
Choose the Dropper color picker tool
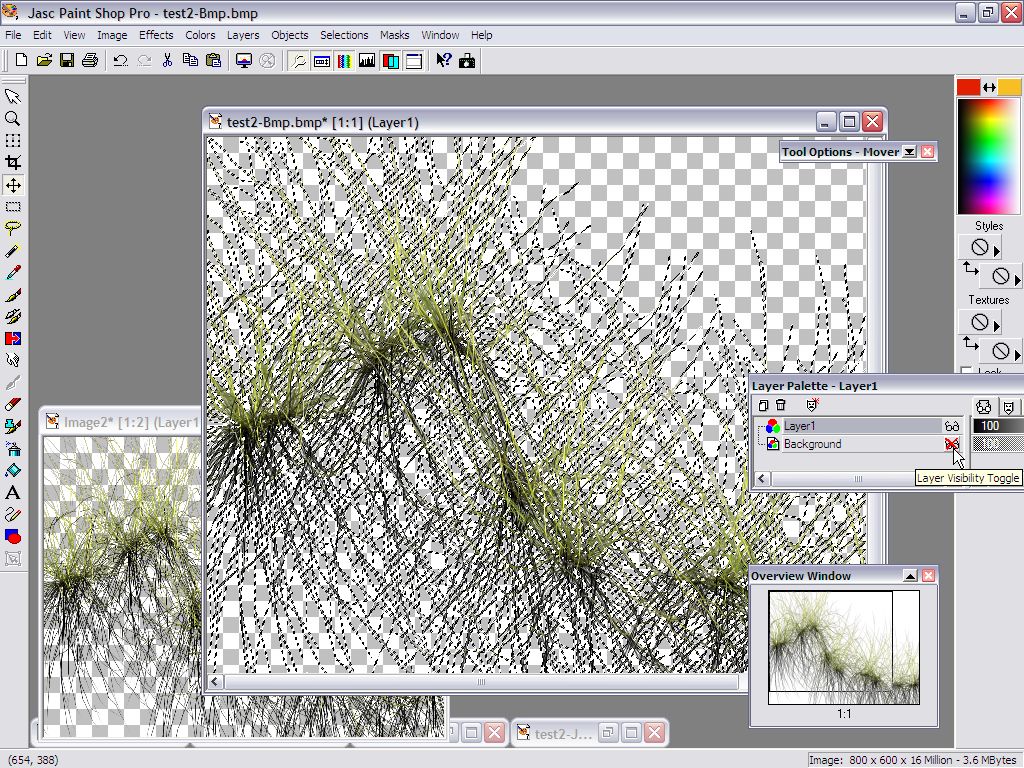coord(13,272)
